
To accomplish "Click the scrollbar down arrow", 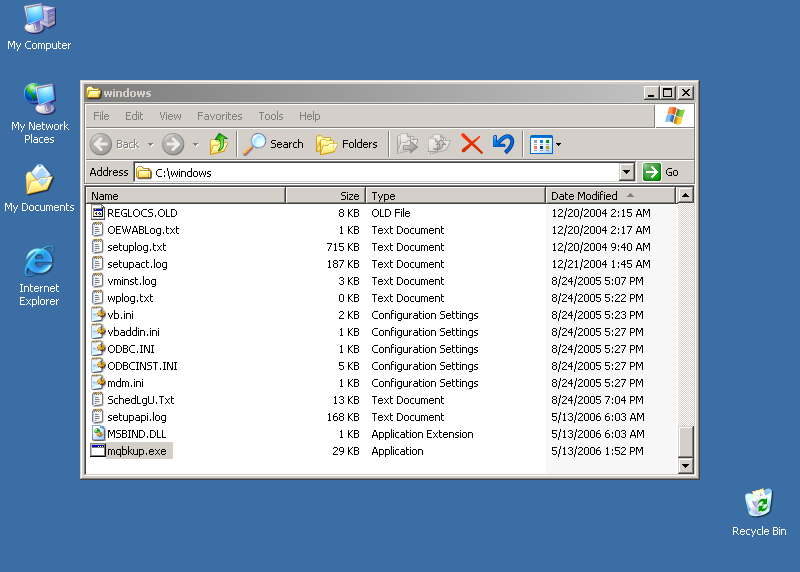I will click(685, 465).
